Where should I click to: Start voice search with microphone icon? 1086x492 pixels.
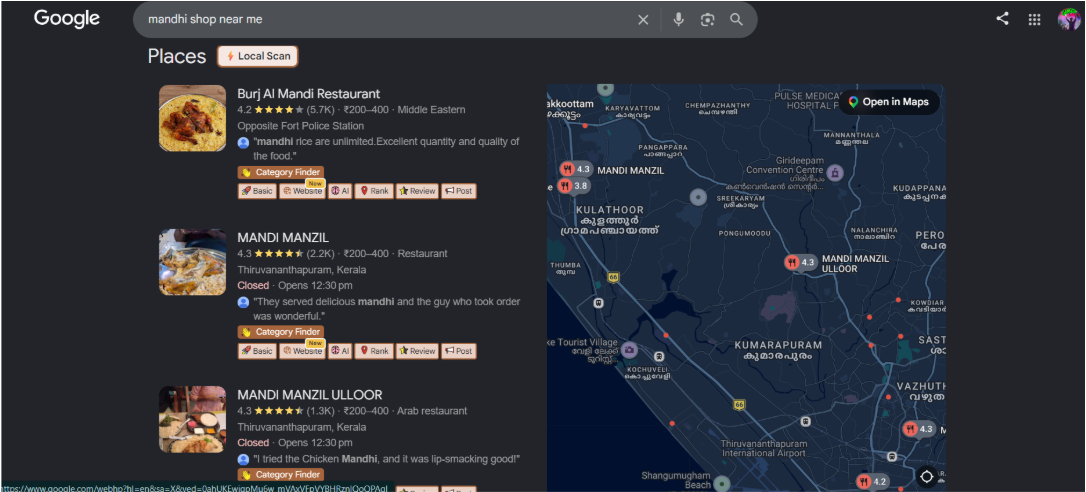click(x=678, y=20)
